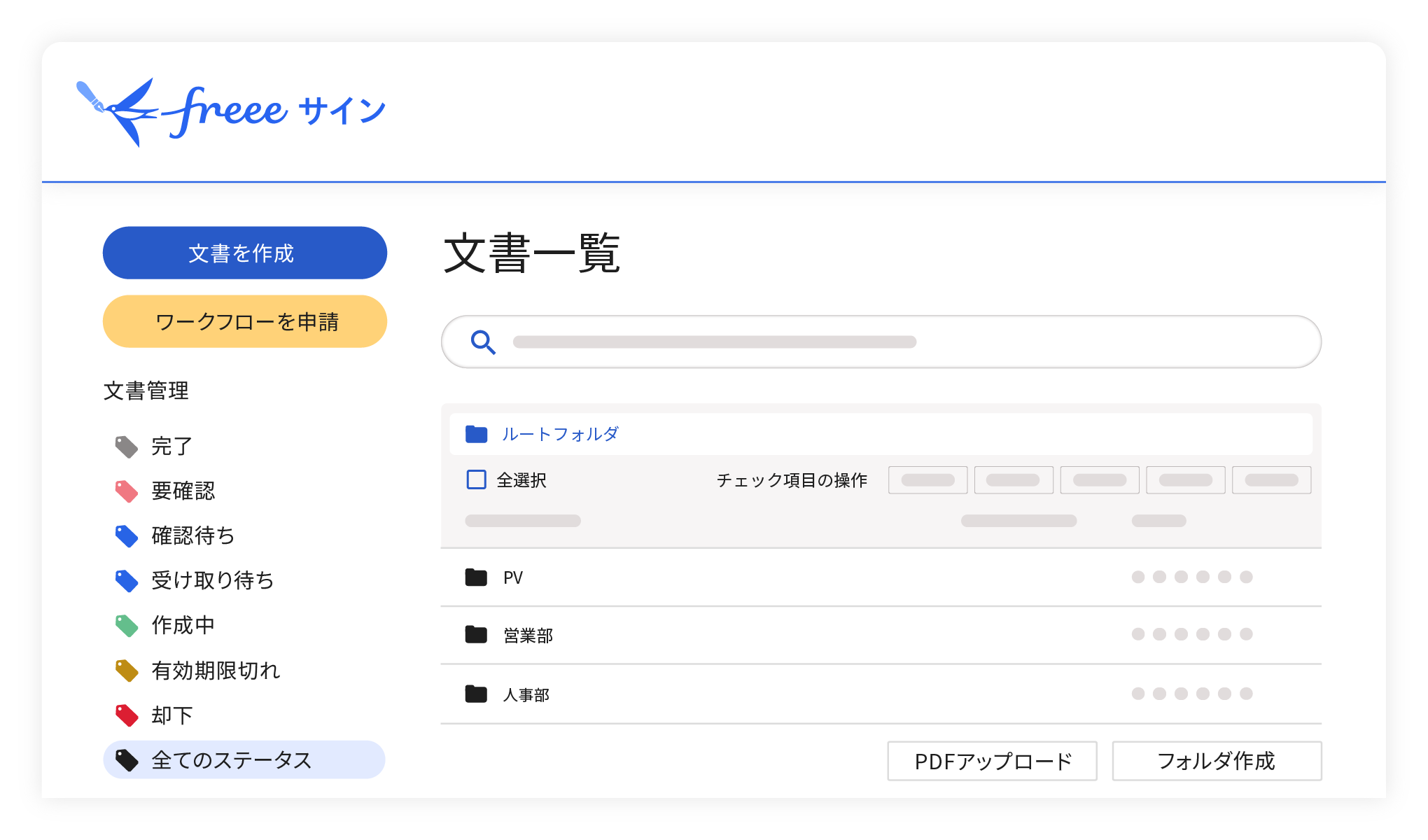Click the フォルダ作成 button
The height and width of the screenshot is (840, 1428).
pos(1217,761)
